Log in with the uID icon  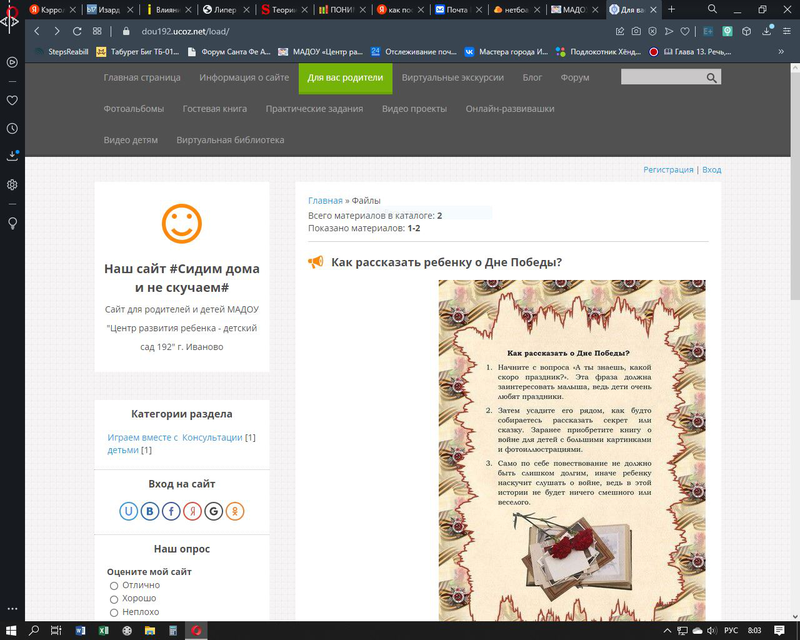click(128, 512)
